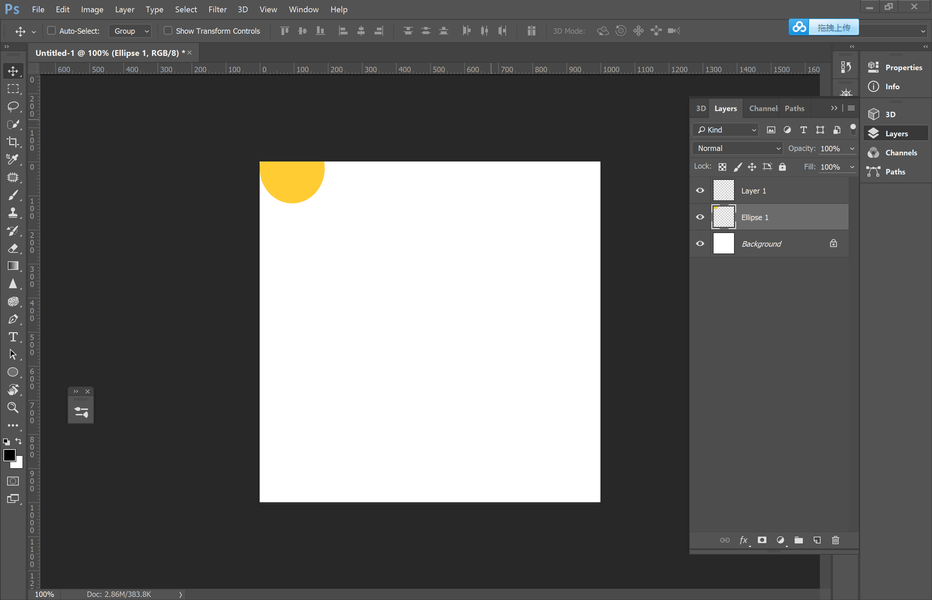Select the History Brush tool
This screenshot has width=932, height=600.
click(x=12, y=231)
